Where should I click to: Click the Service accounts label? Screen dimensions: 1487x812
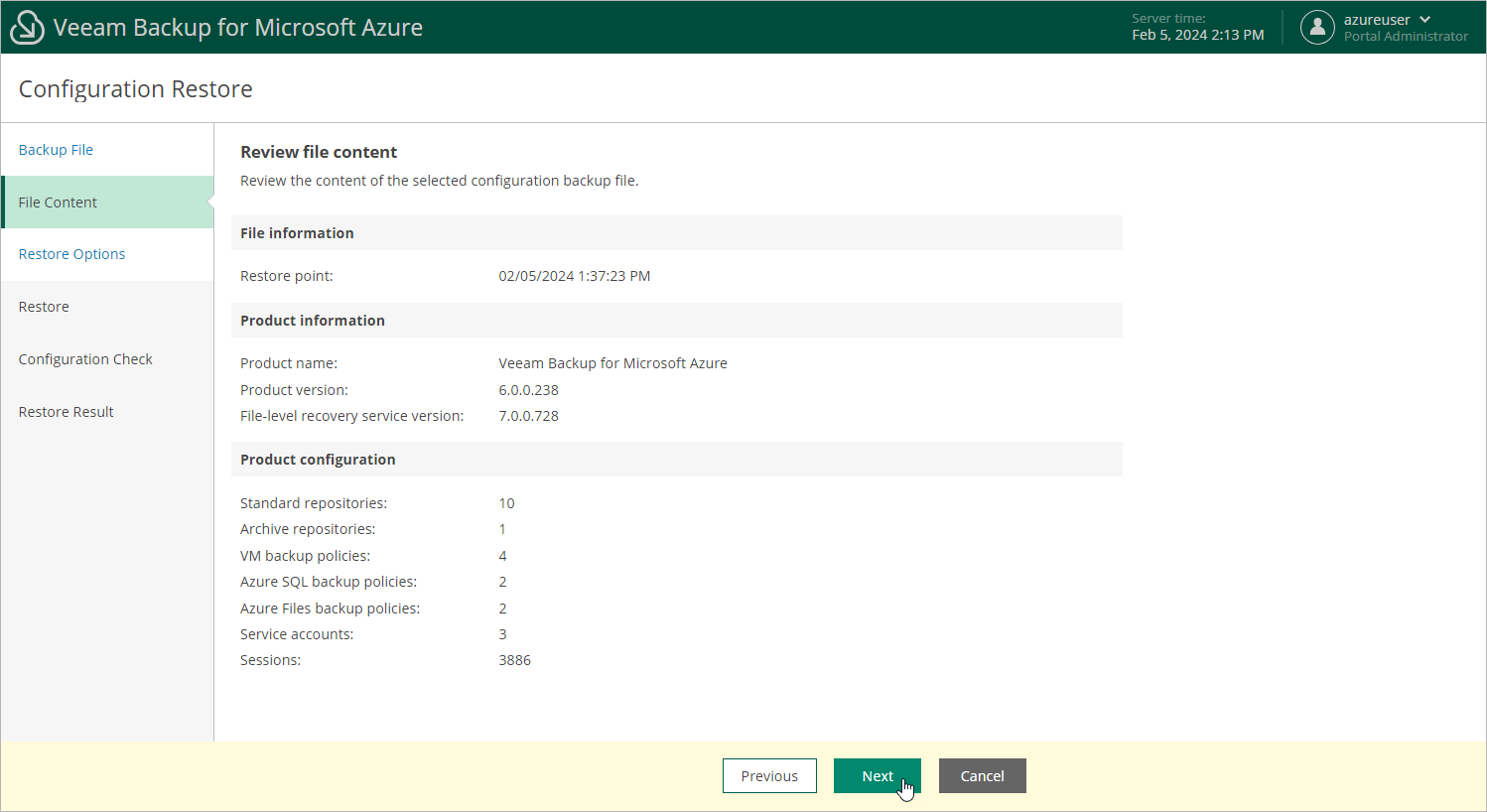pyautogui.click(x=297, y=634)
